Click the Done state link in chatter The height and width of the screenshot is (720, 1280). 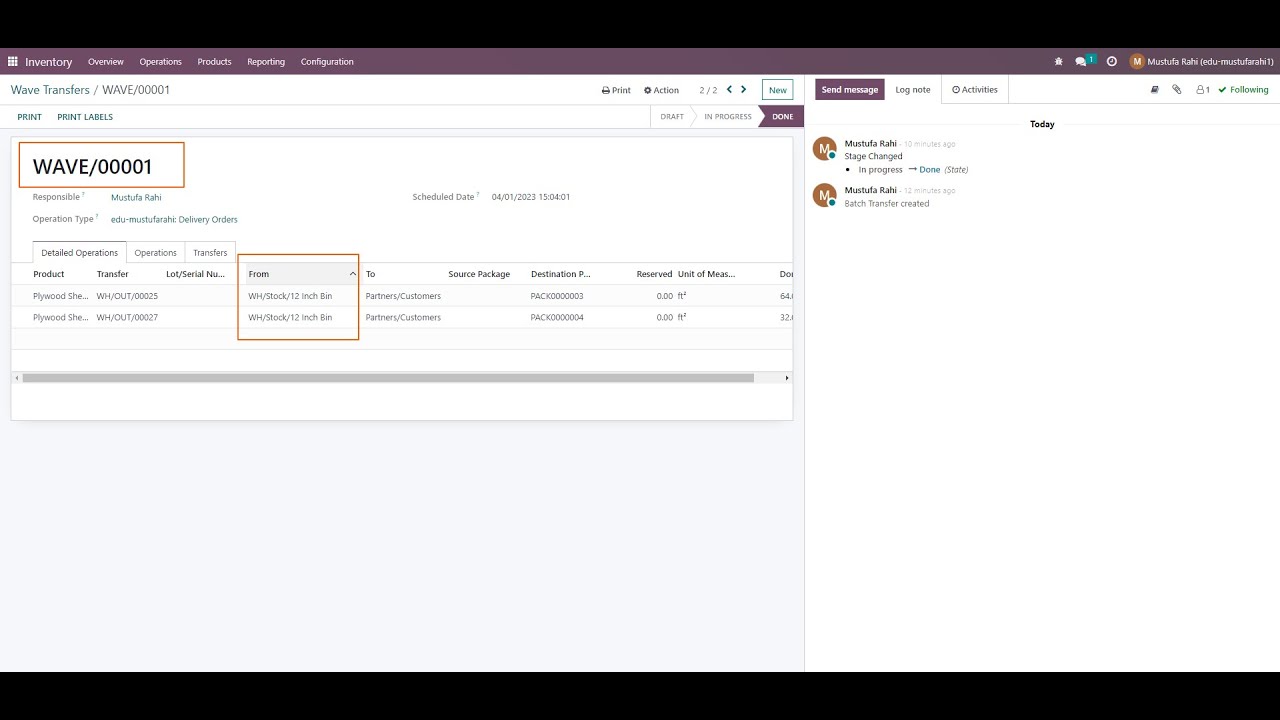[930, 169]
